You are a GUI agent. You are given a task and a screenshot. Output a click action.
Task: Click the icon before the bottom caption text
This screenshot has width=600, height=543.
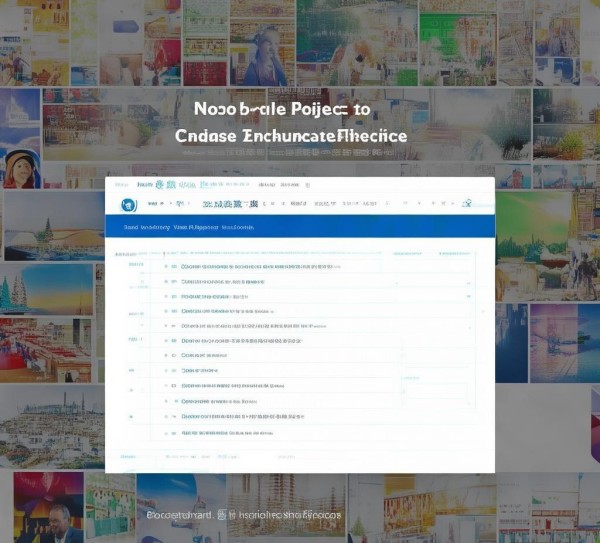(222, 515)
